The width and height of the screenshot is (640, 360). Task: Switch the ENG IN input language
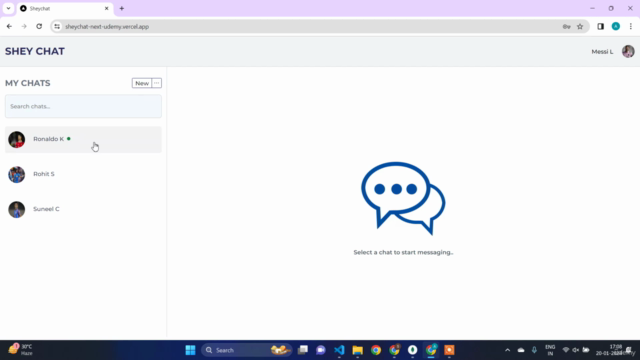point(550,350)
